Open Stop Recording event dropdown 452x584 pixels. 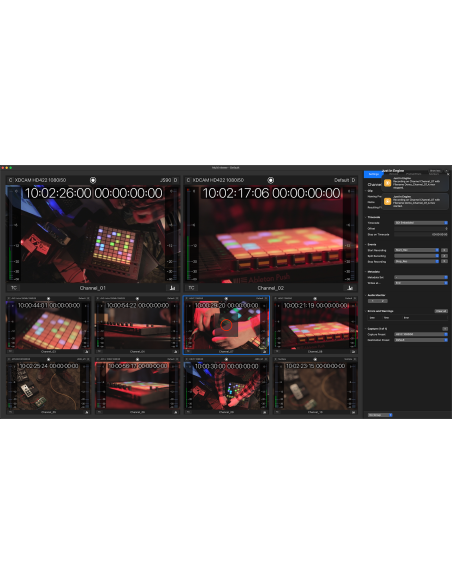(x=417, y=261)
